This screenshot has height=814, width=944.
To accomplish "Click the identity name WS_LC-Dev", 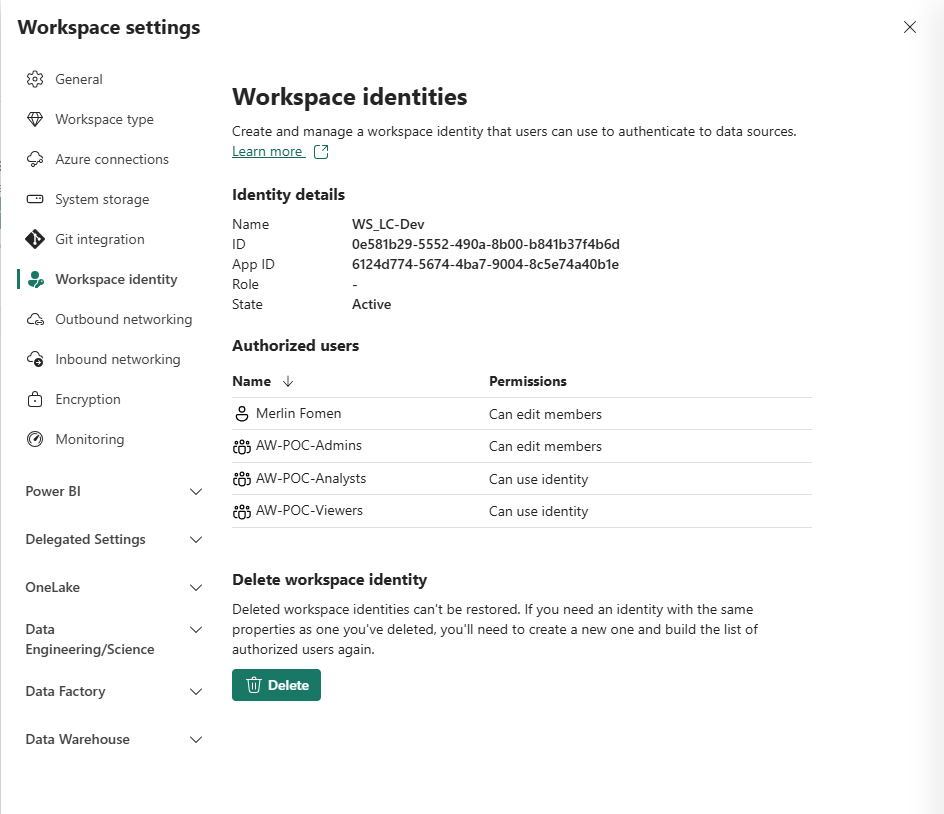I will click(388, 224).
